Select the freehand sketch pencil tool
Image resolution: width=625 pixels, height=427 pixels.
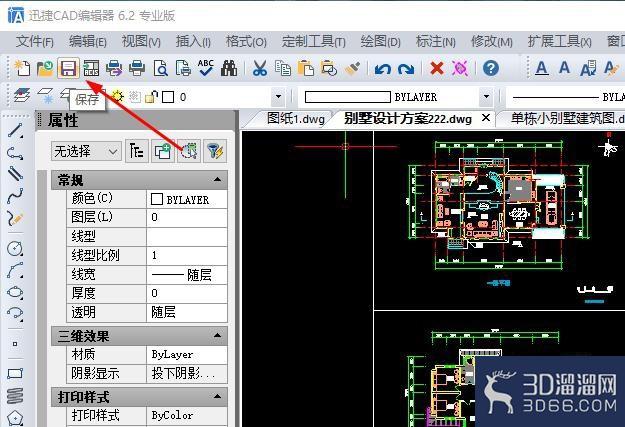click(15, 218)
